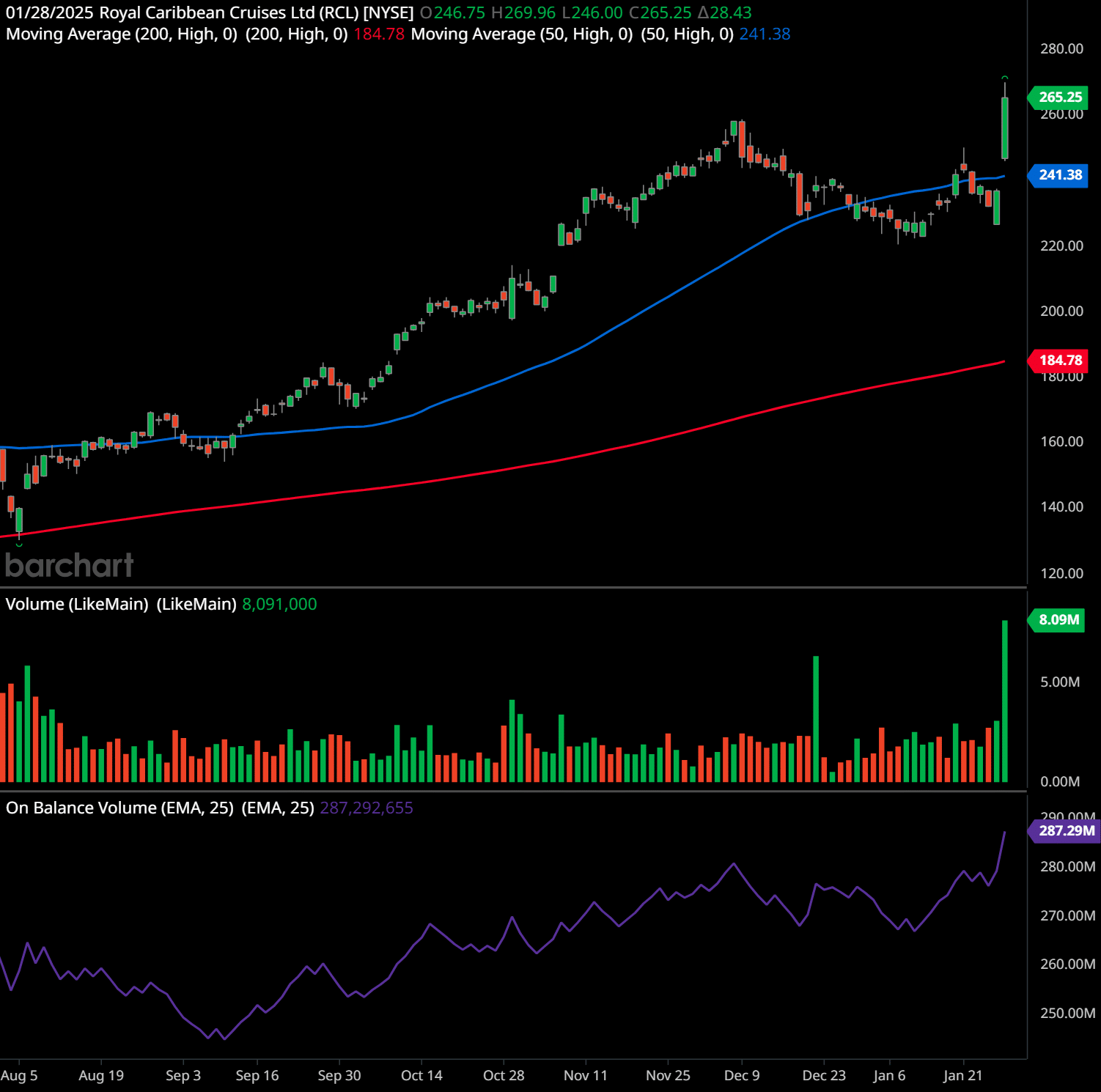Click the date 01/28/2025 in header
Image resolution: width=1101 pixels, height=1092 pixels.
tap(50, 13)
